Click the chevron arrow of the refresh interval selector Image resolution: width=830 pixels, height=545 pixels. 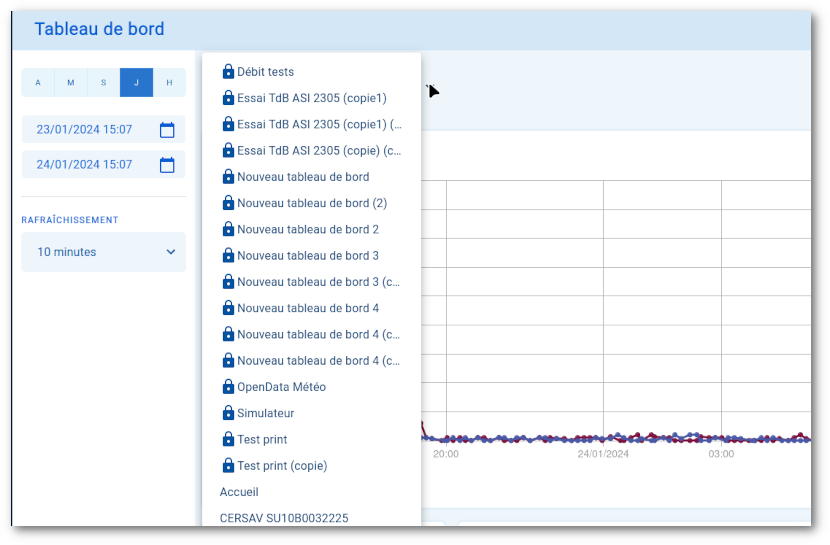tap(170, 252)
